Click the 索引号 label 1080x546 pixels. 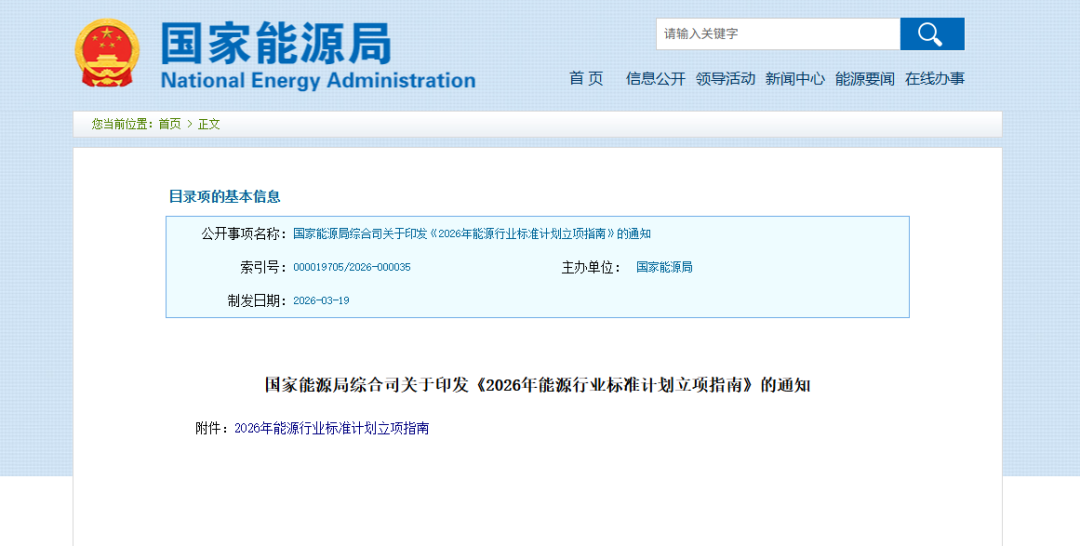point(263,267)
